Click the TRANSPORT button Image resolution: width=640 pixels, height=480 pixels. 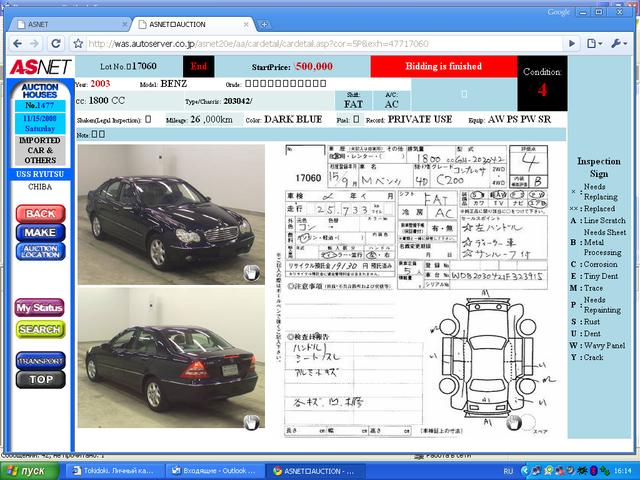point(40,361)
